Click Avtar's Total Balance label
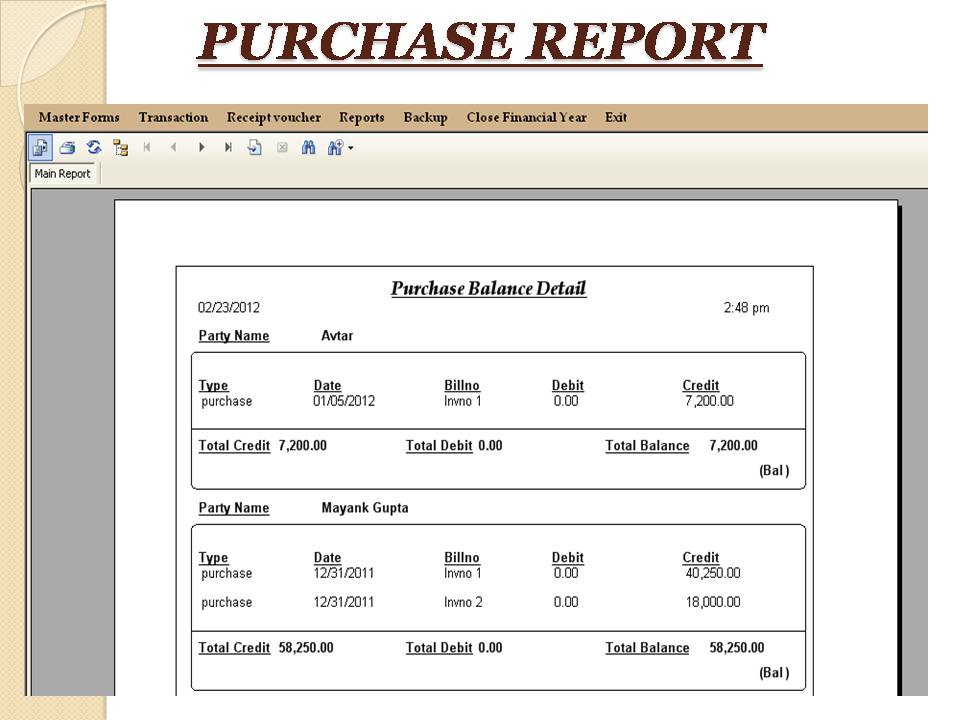The width and height of the screenshot is (960, 720). [647, 446]
